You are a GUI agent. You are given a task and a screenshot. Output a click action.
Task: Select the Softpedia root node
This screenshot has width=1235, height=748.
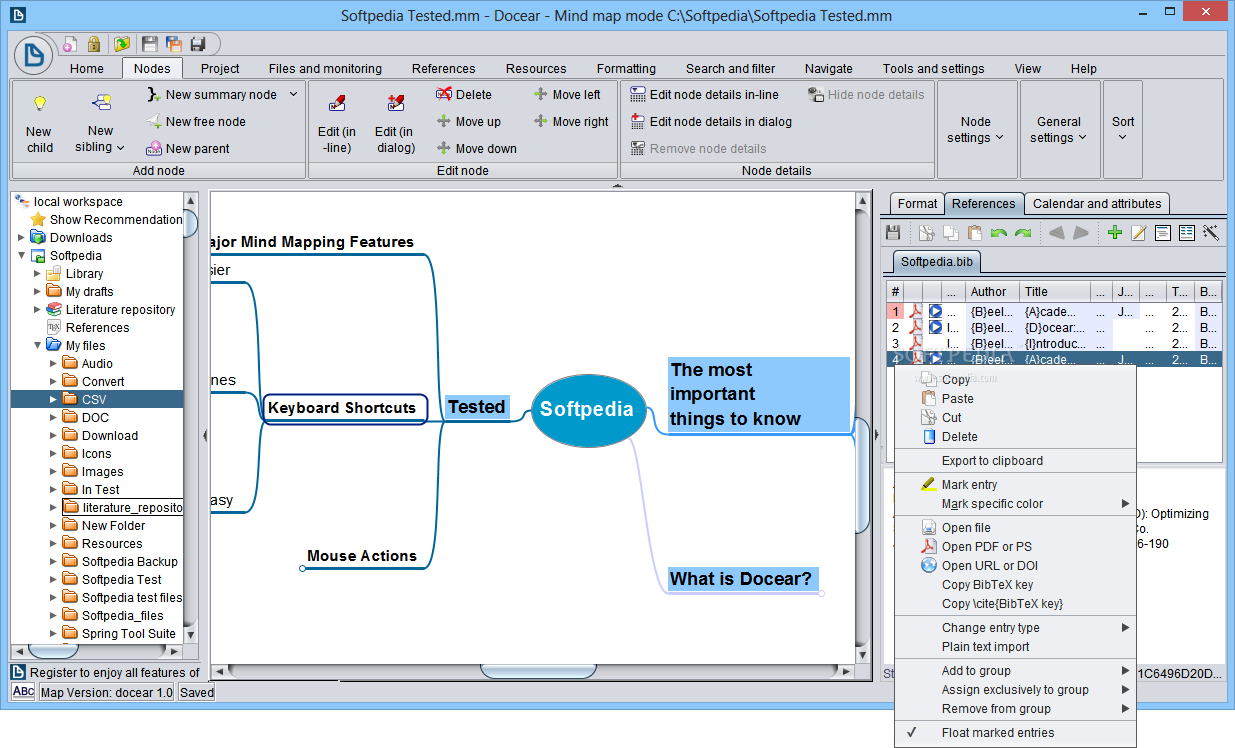(x=587, y=409)
